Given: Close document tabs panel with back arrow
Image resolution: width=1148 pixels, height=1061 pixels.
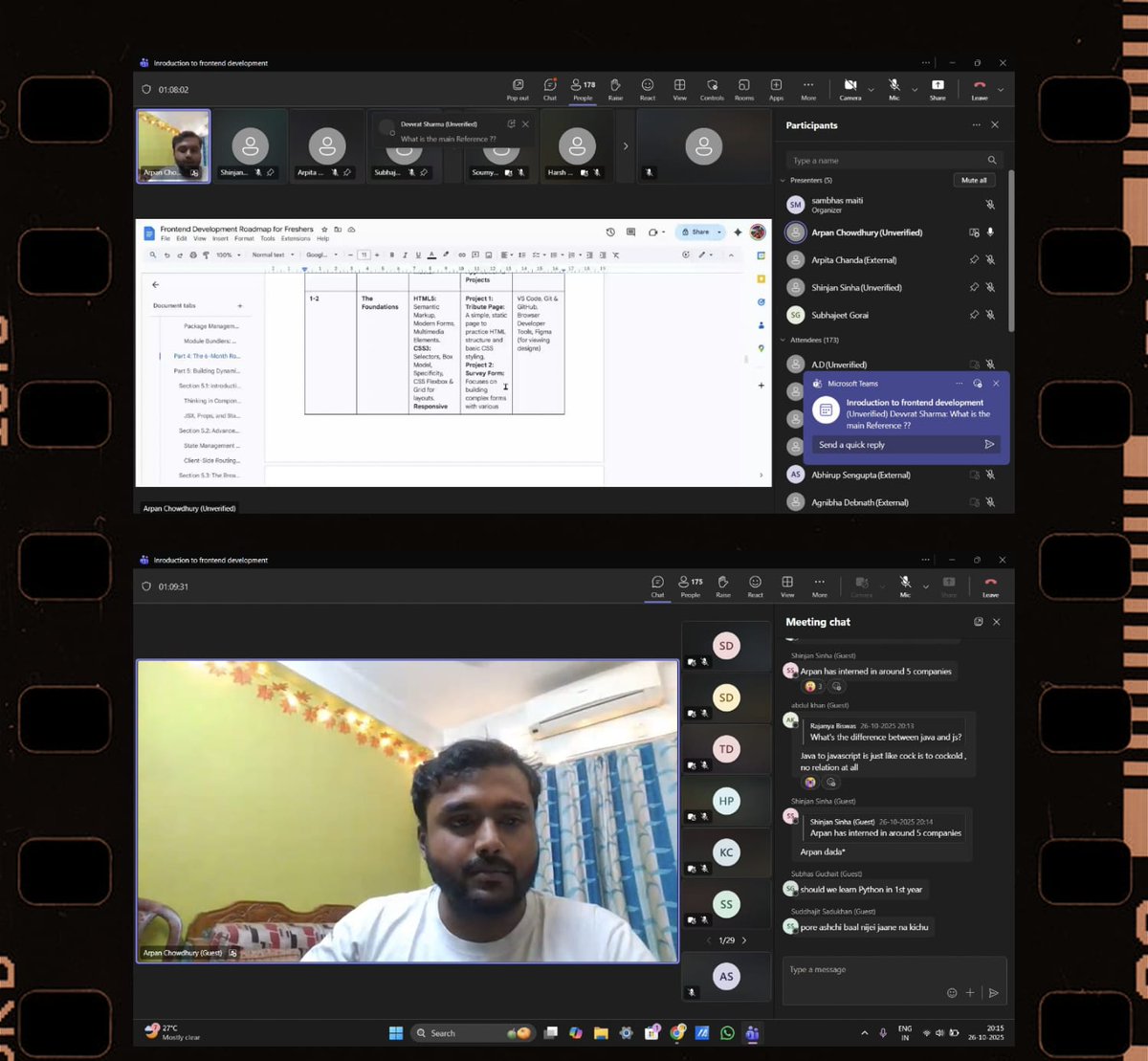Looking at the screenshot, I should click(x=156, y=285).
